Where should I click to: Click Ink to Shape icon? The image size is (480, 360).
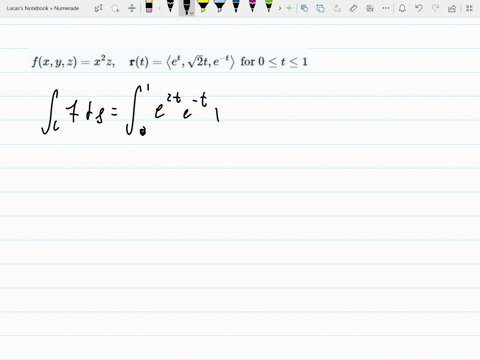[x=320, y=8]
